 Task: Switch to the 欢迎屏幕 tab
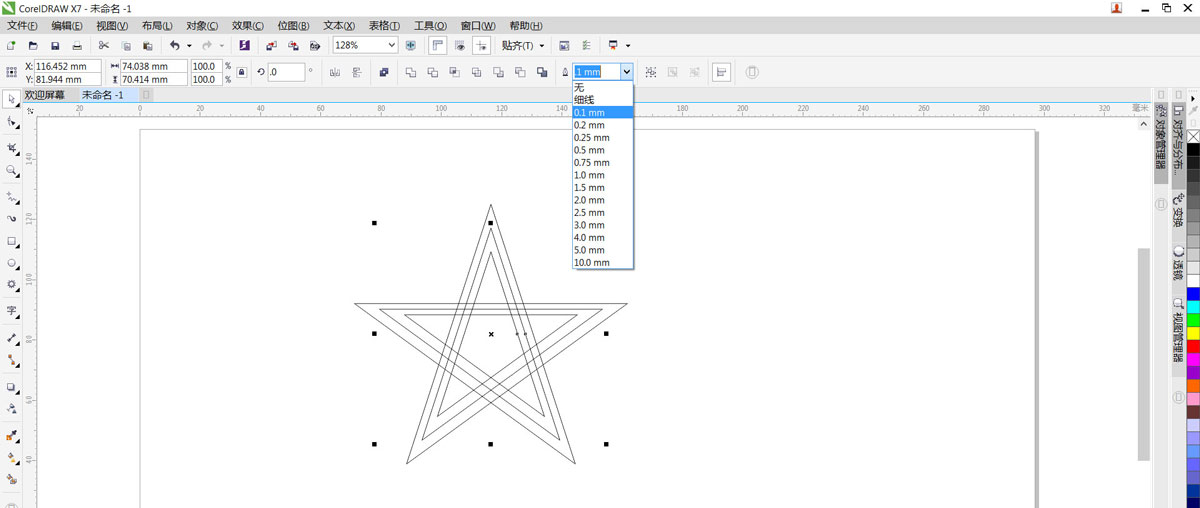pos(45,95)
